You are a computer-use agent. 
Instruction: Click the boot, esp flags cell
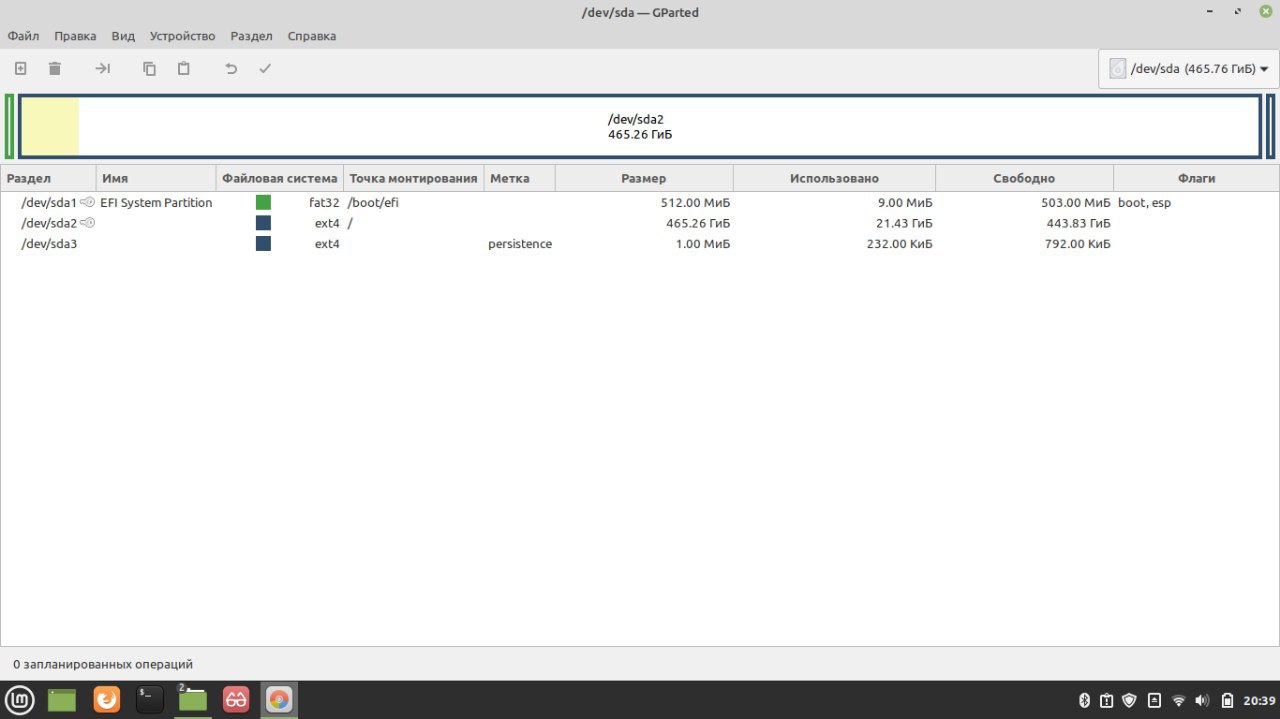click(x=1144, y=202)
